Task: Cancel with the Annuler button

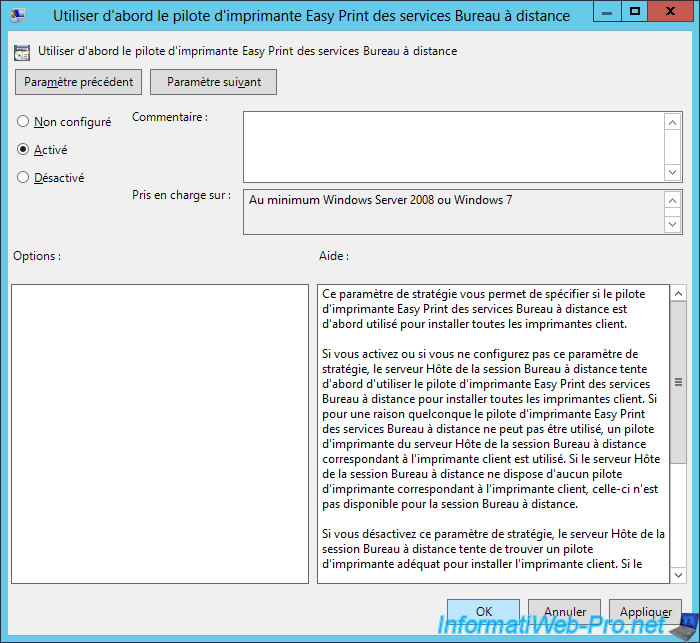Action: click(x=564, y=611)
